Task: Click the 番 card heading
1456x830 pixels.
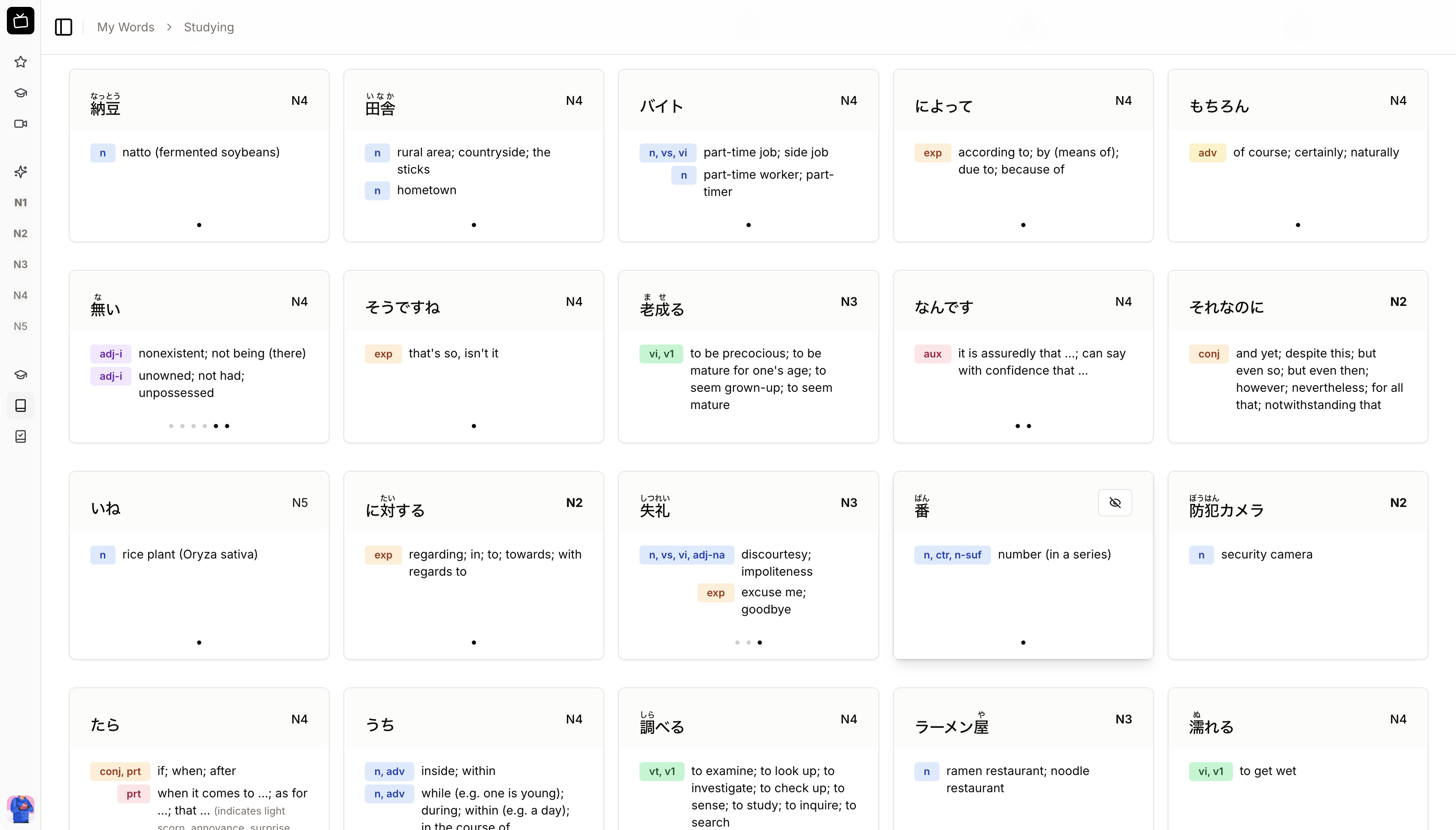Action: click(922, 506)
